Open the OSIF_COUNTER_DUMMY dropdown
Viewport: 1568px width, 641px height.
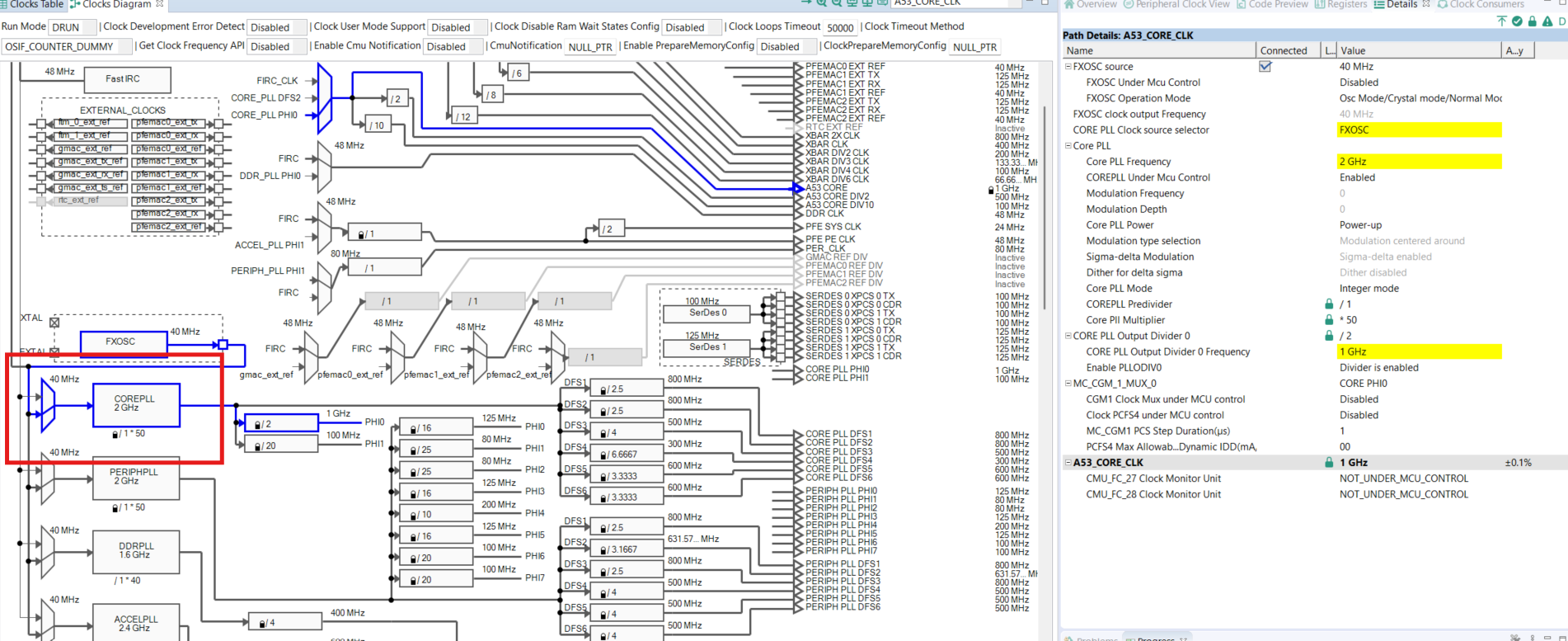[66, 46]
